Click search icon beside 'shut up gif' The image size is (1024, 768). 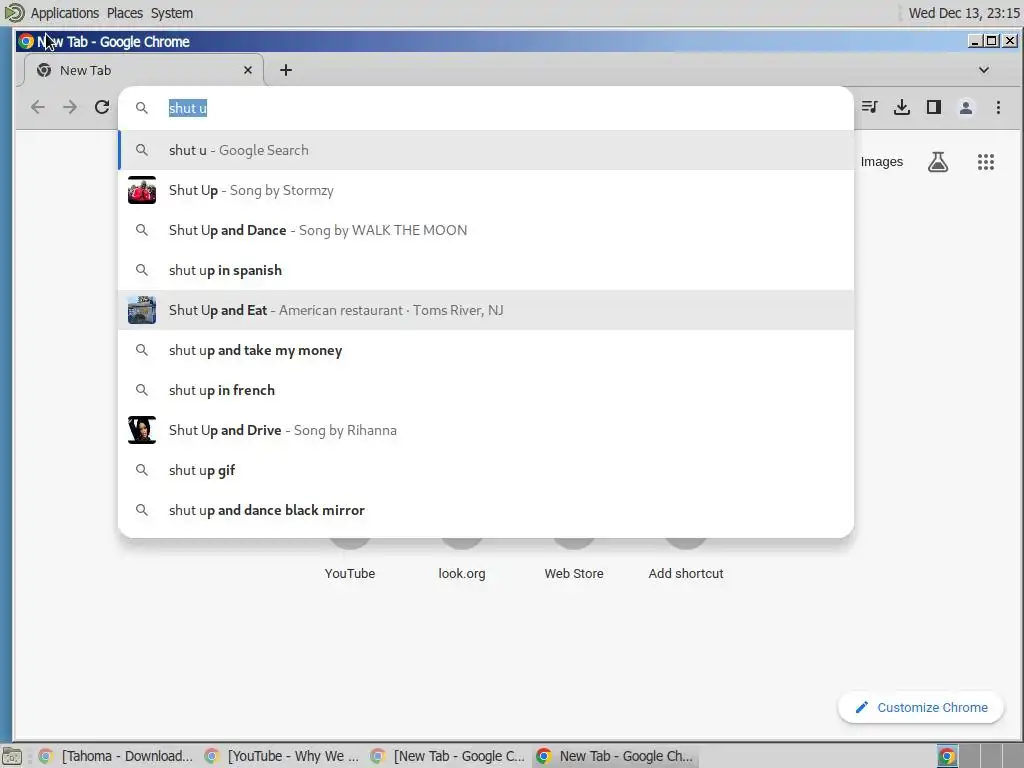(142, 470)
